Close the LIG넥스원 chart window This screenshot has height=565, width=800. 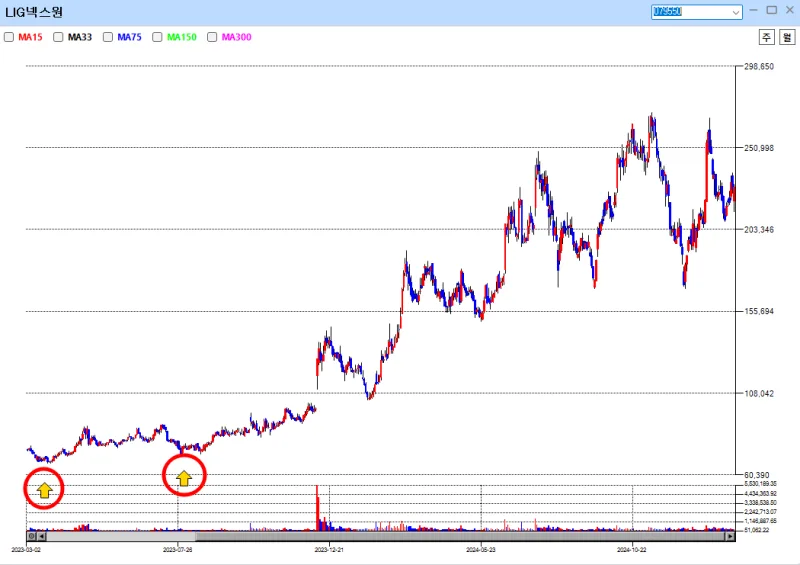click(789, 10)
